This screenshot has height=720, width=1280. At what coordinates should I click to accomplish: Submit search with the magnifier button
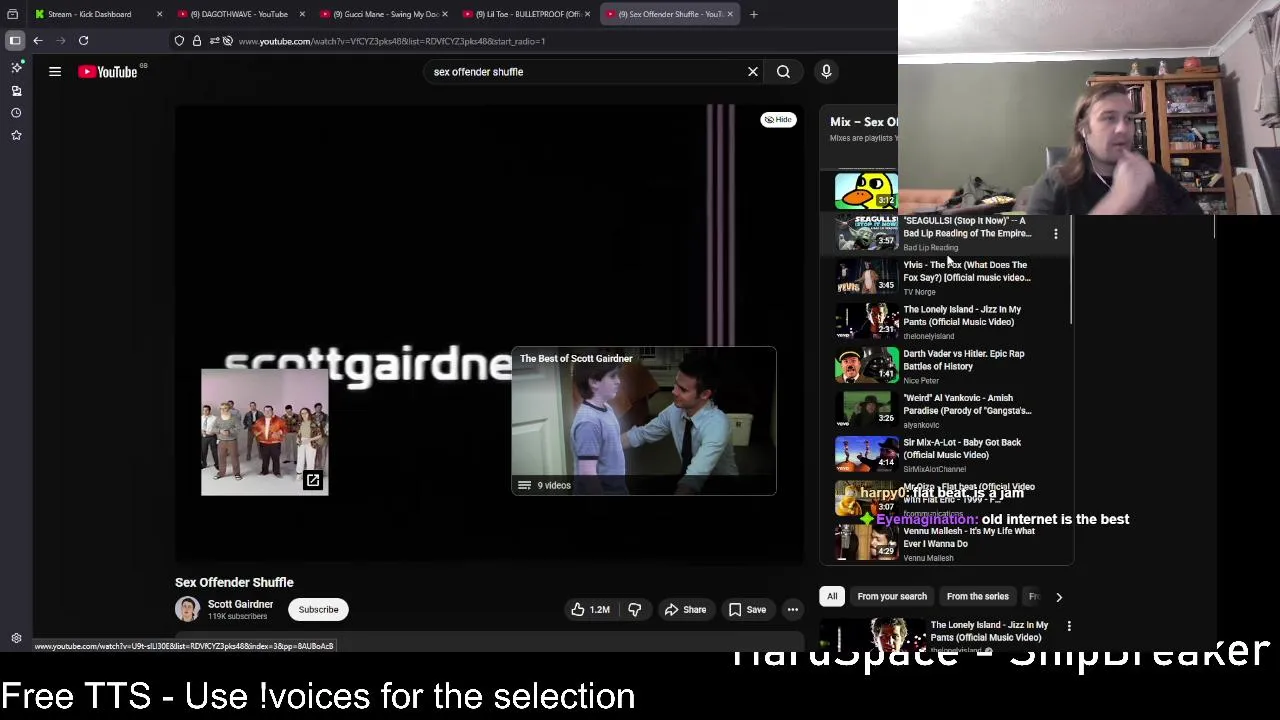coord(783,72)
